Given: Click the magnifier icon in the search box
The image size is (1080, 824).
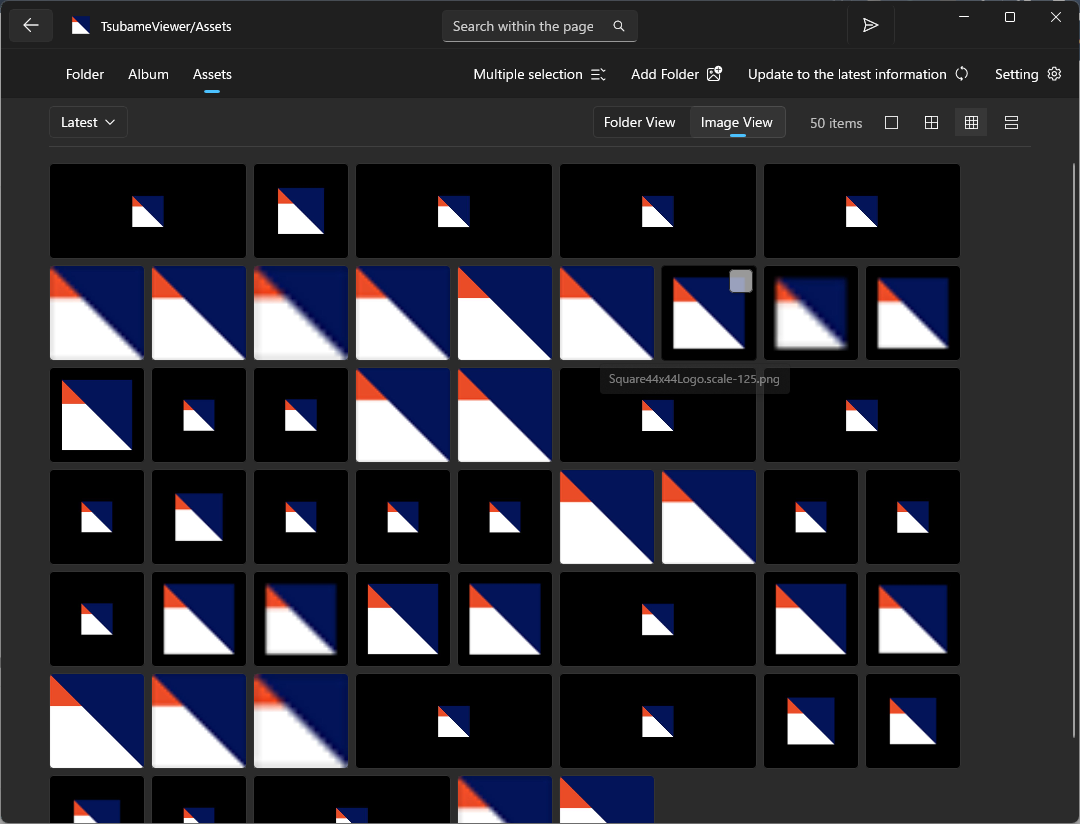Looking at the screenshot, I should pos(619,26).
